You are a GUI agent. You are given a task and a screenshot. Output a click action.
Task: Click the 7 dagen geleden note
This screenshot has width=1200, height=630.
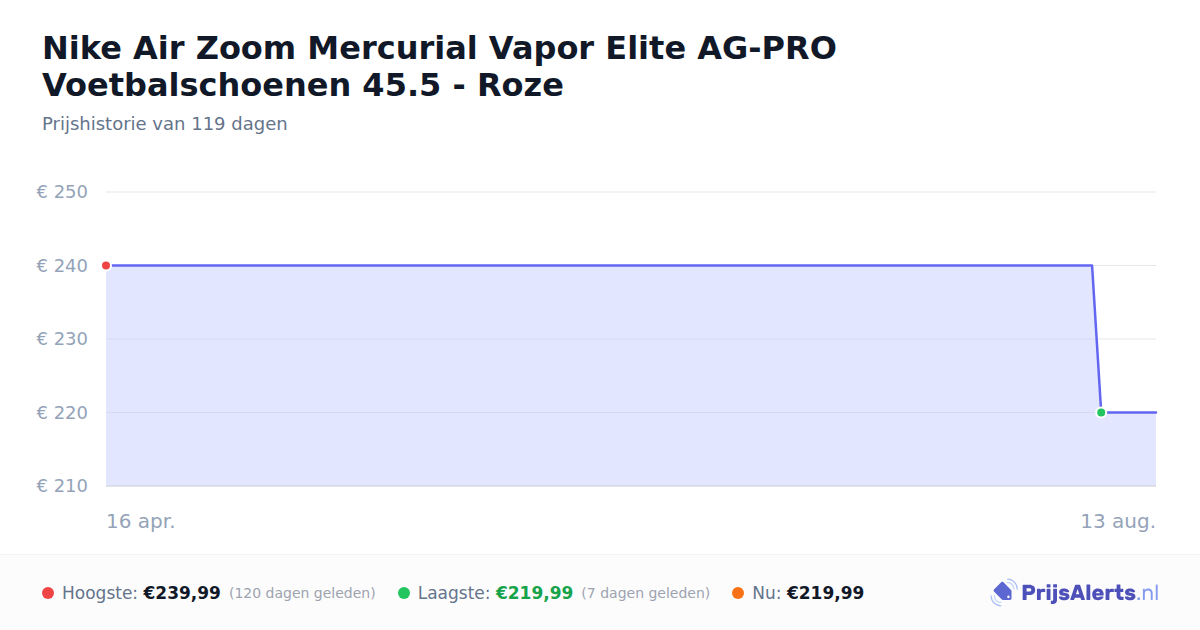coord(646,593)
